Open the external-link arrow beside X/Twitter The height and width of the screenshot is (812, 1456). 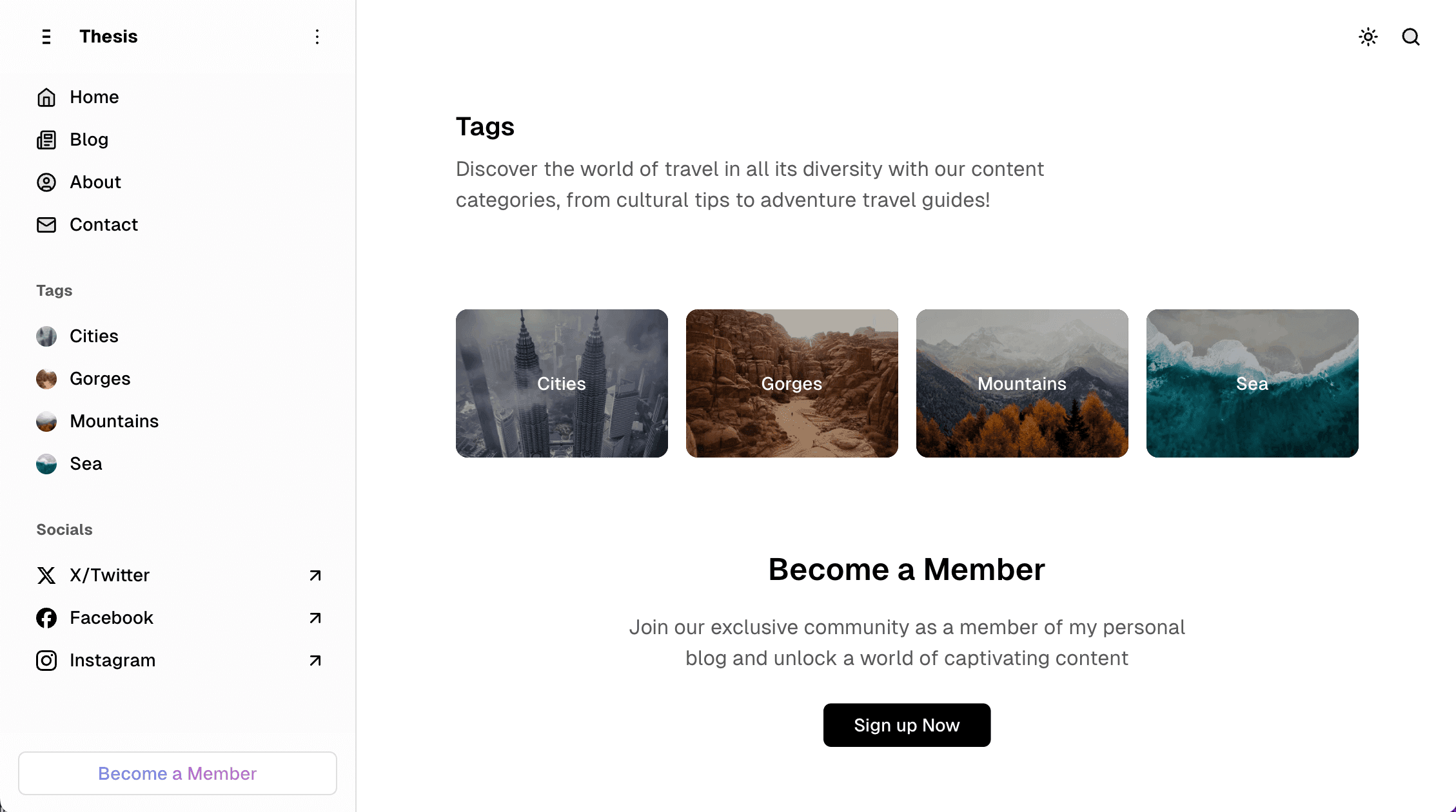(x=315, y=575)
